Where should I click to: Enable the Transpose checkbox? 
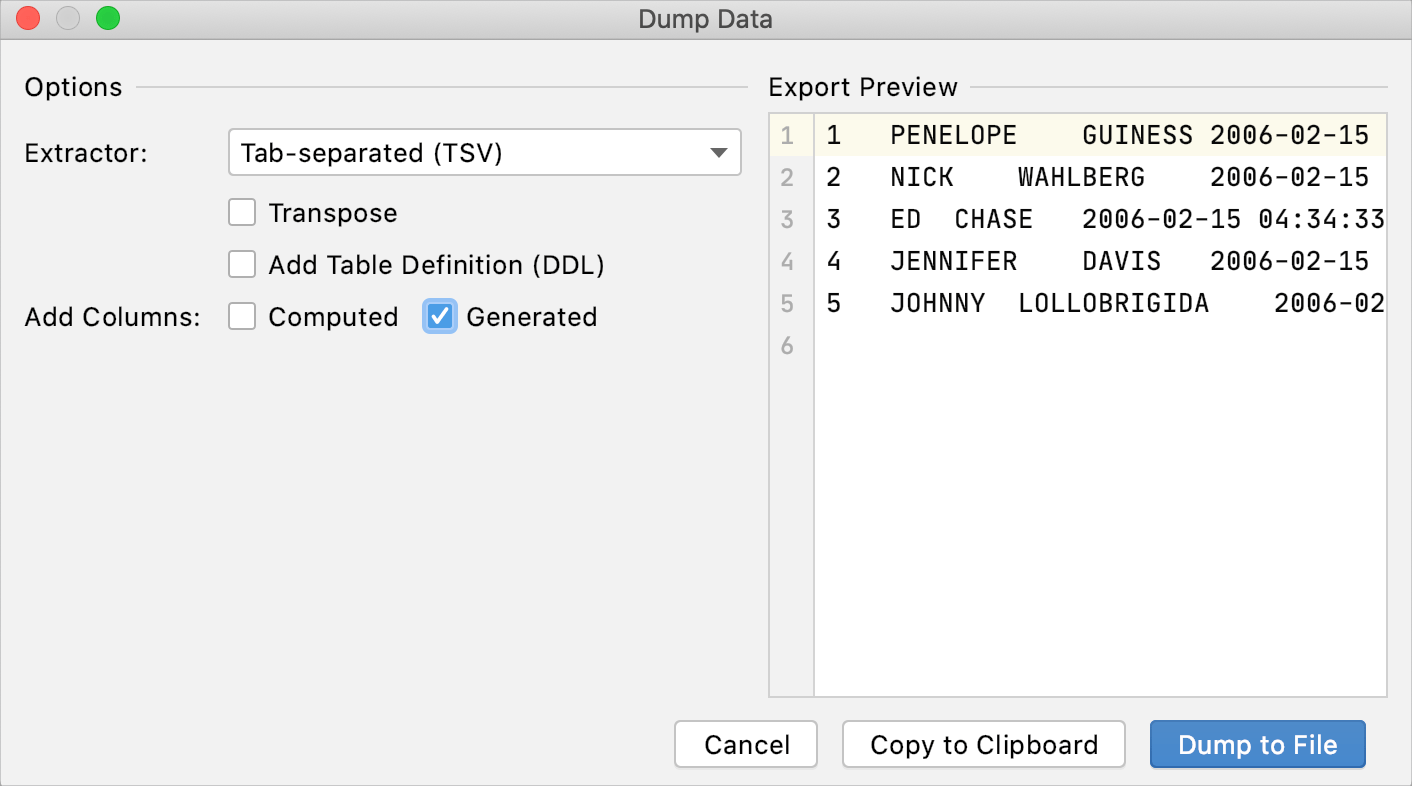pyautogui.click(x=243, y=213)
